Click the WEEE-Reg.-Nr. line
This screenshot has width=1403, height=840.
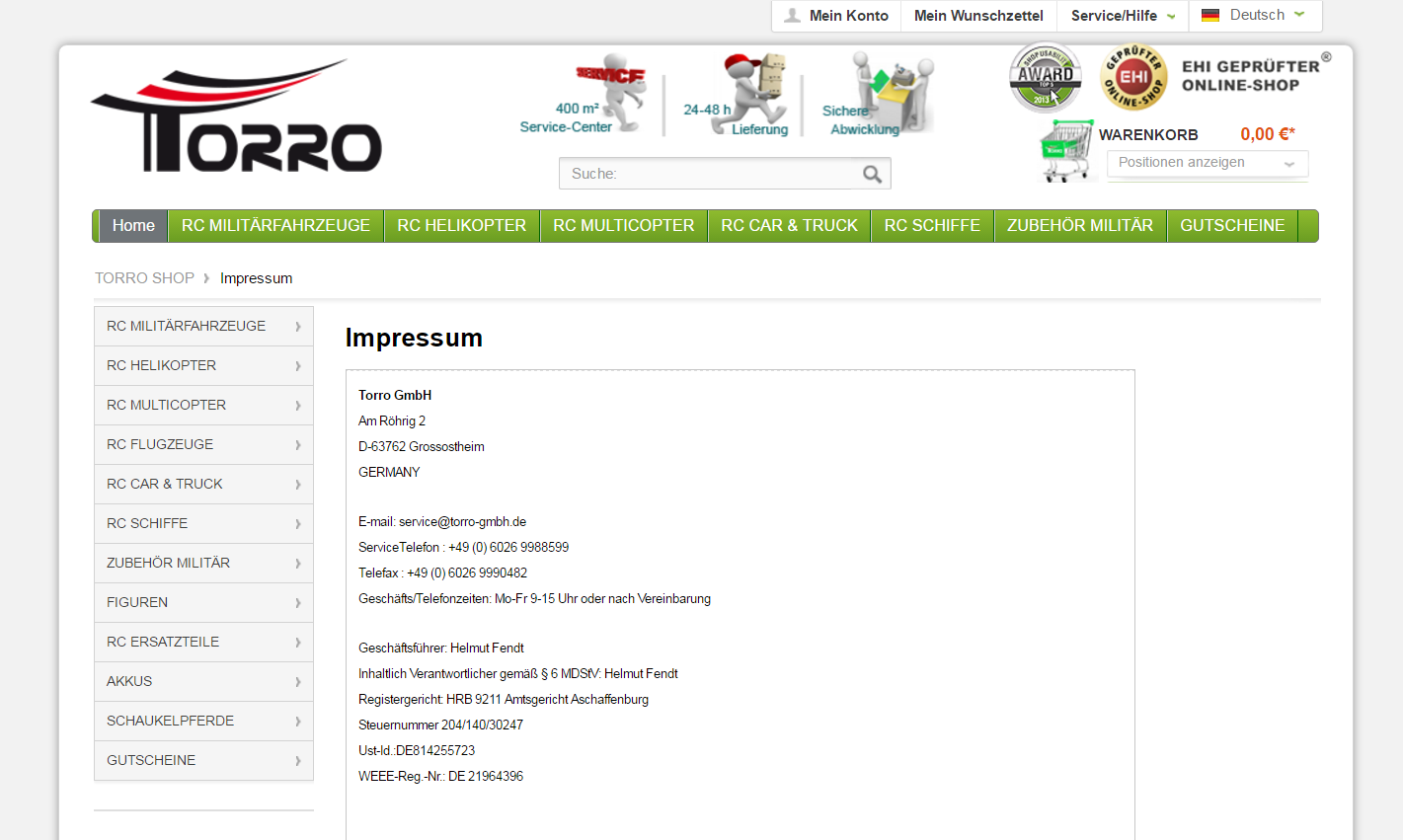pos(440,776)
